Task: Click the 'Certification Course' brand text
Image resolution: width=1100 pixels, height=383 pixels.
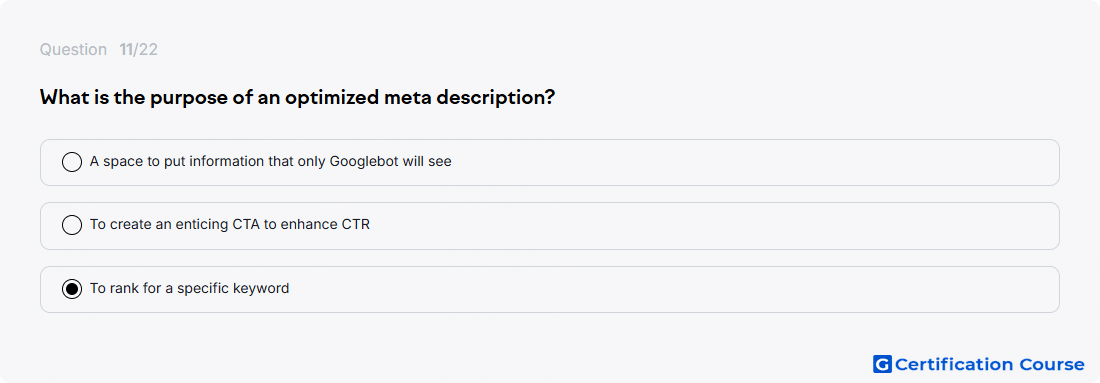Action: (x=989, y=364)
